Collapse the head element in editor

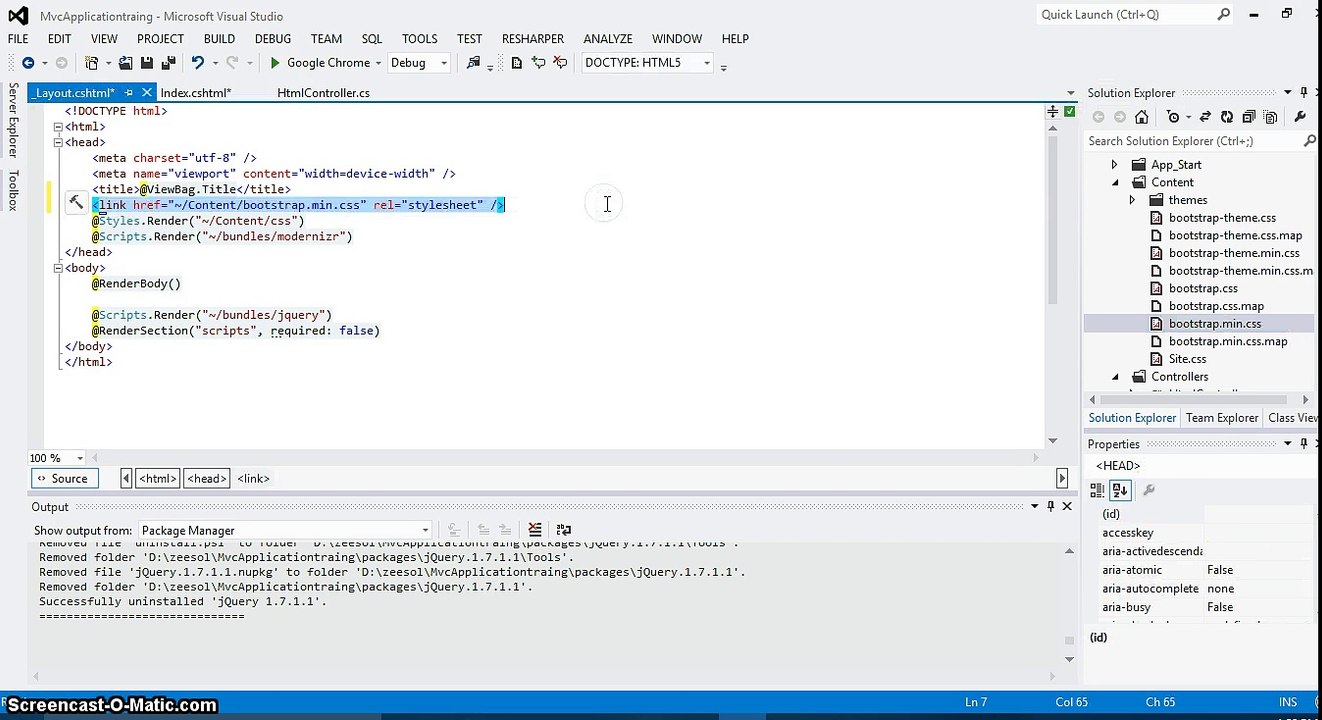click(58, 143)
